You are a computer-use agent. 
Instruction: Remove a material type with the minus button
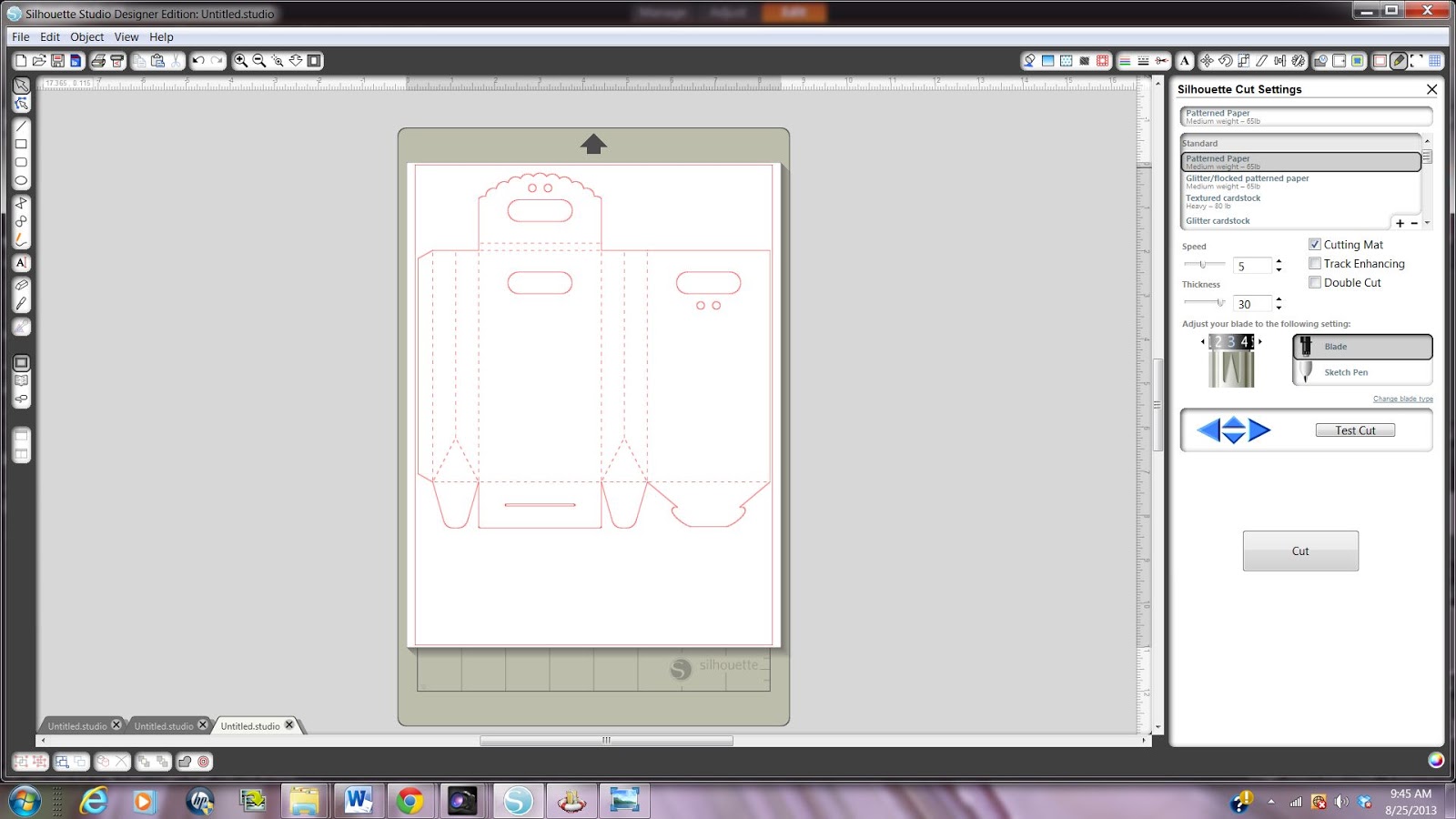coord(1414,223)
